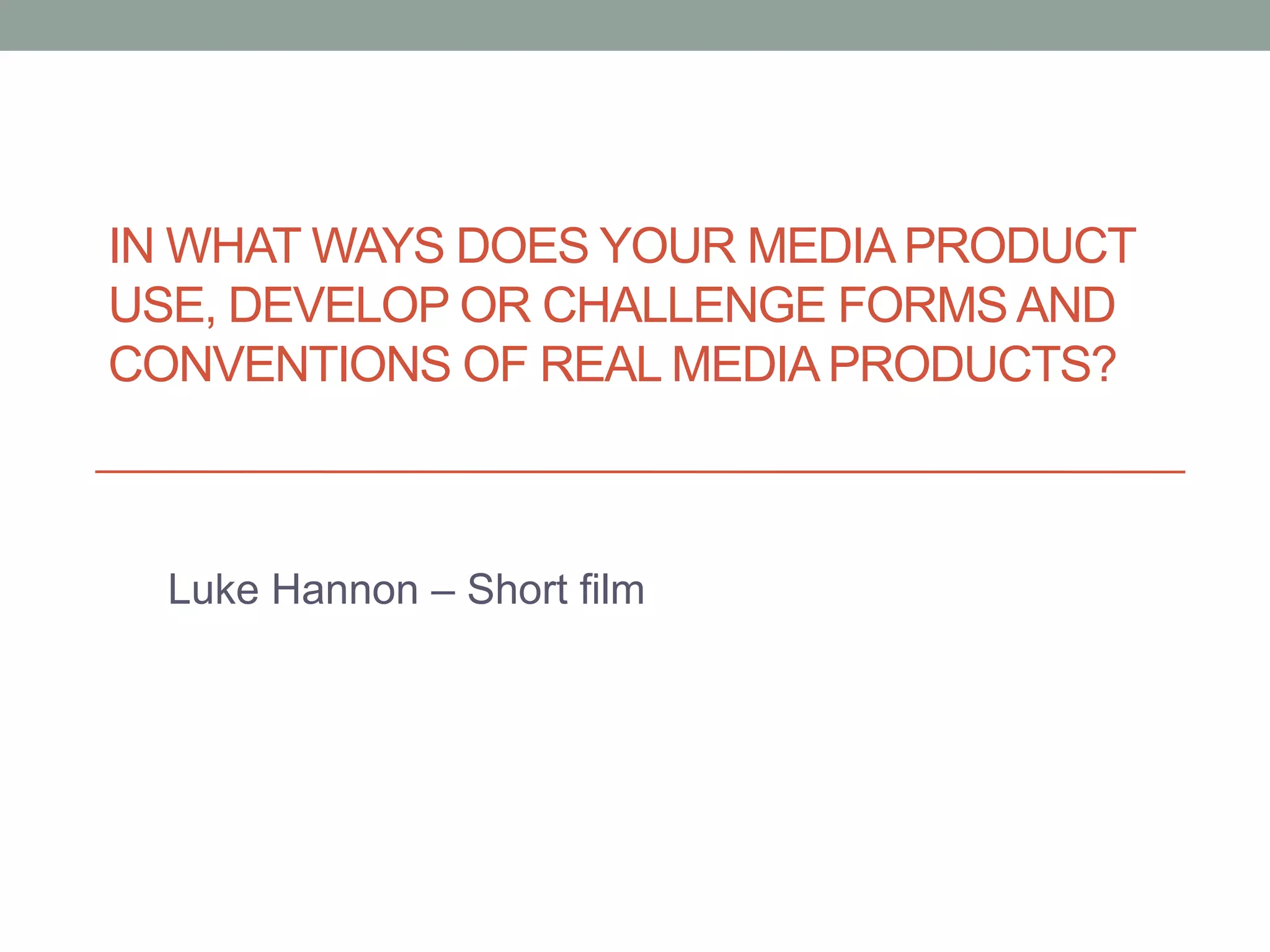Select the word "DEVELOP" in the heading

tap(339, 305)
